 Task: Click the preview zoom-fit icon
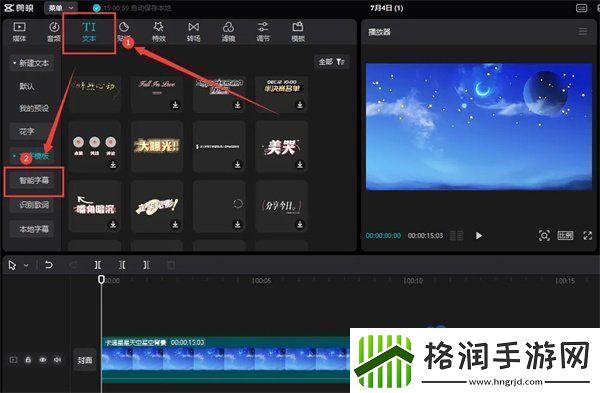[x=544, y=235]
